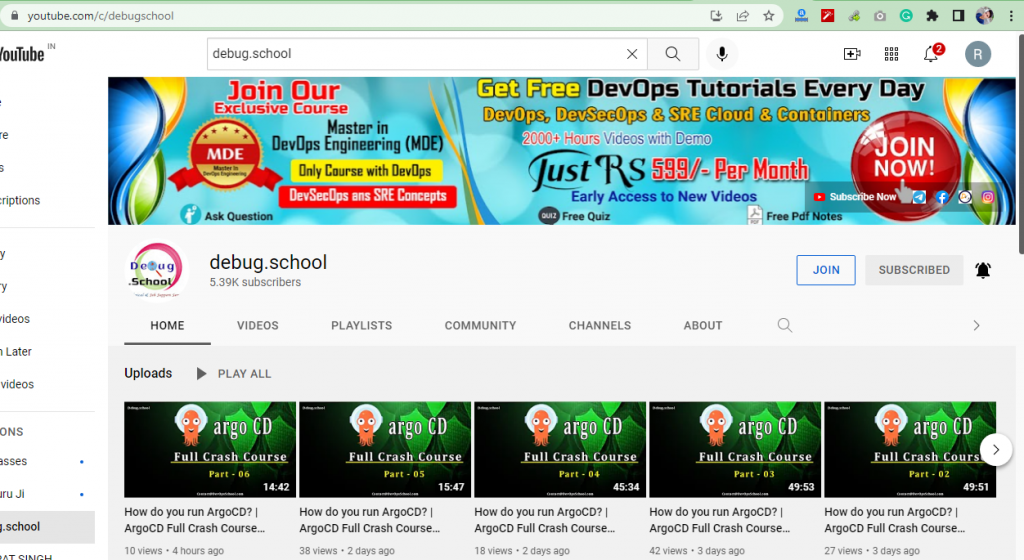Open Chrome extensions puzzle icon
The image size is (1024, 560).
coord(932,16)
